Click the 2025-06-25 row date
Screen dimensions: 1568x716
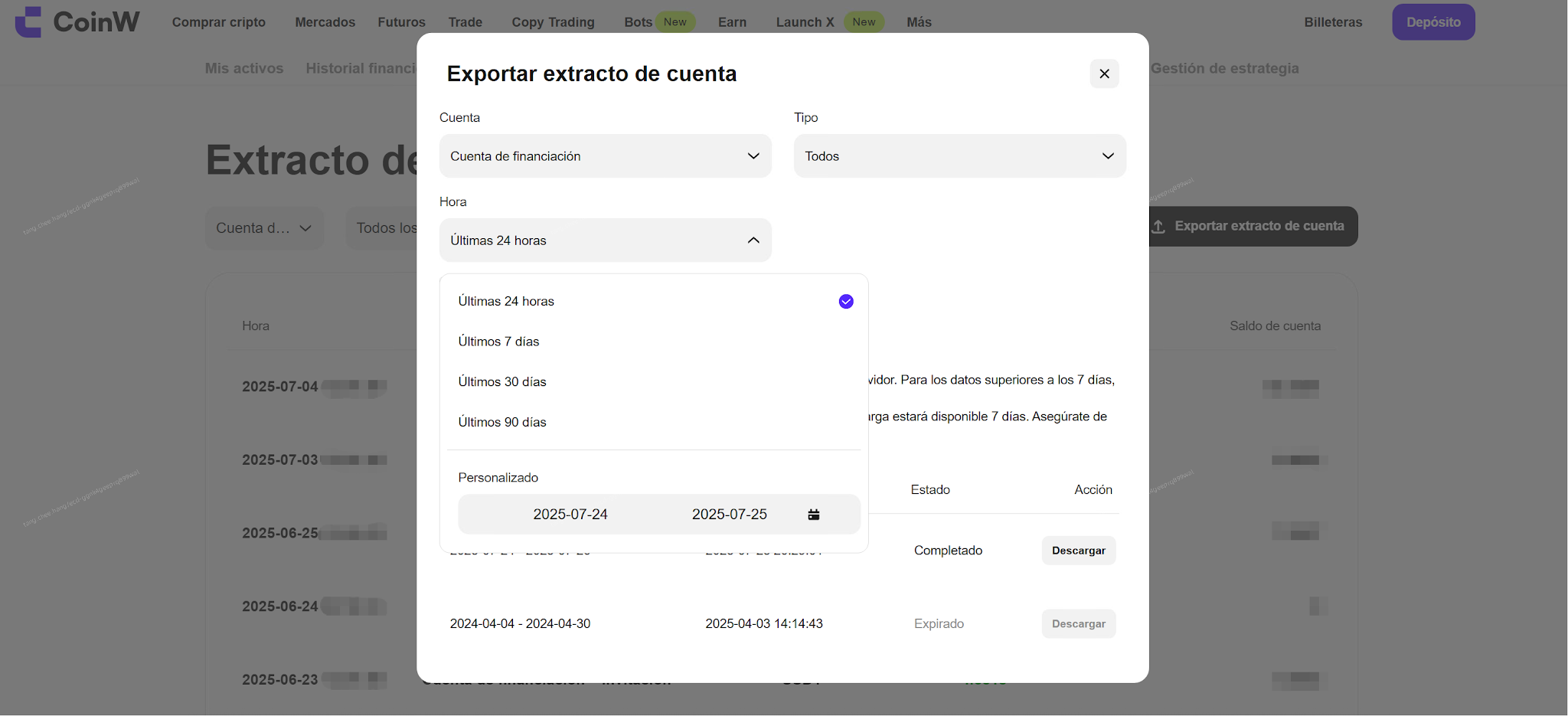(280, 533)
